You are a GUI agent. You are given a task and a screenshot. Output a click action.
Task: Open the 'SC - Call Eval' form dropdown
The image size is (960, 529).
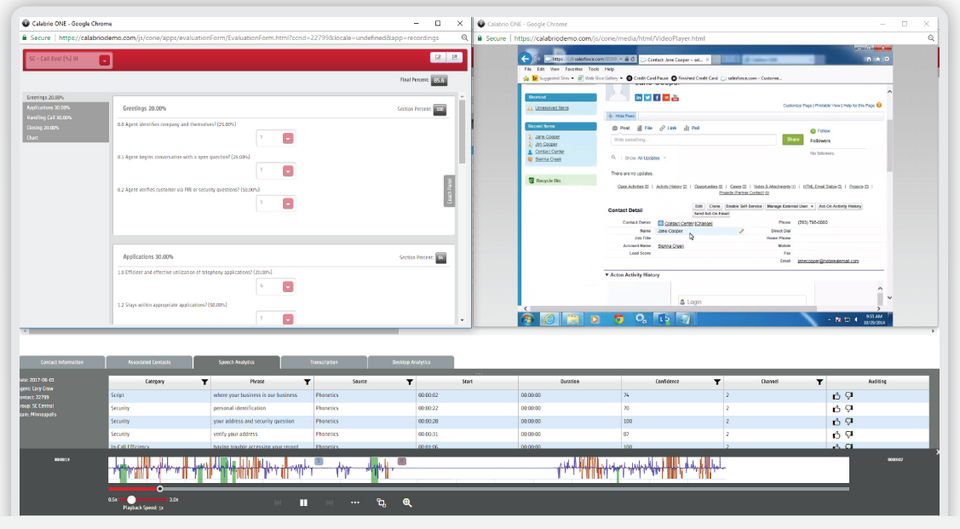pyautogui.click(x=105, y=60)
